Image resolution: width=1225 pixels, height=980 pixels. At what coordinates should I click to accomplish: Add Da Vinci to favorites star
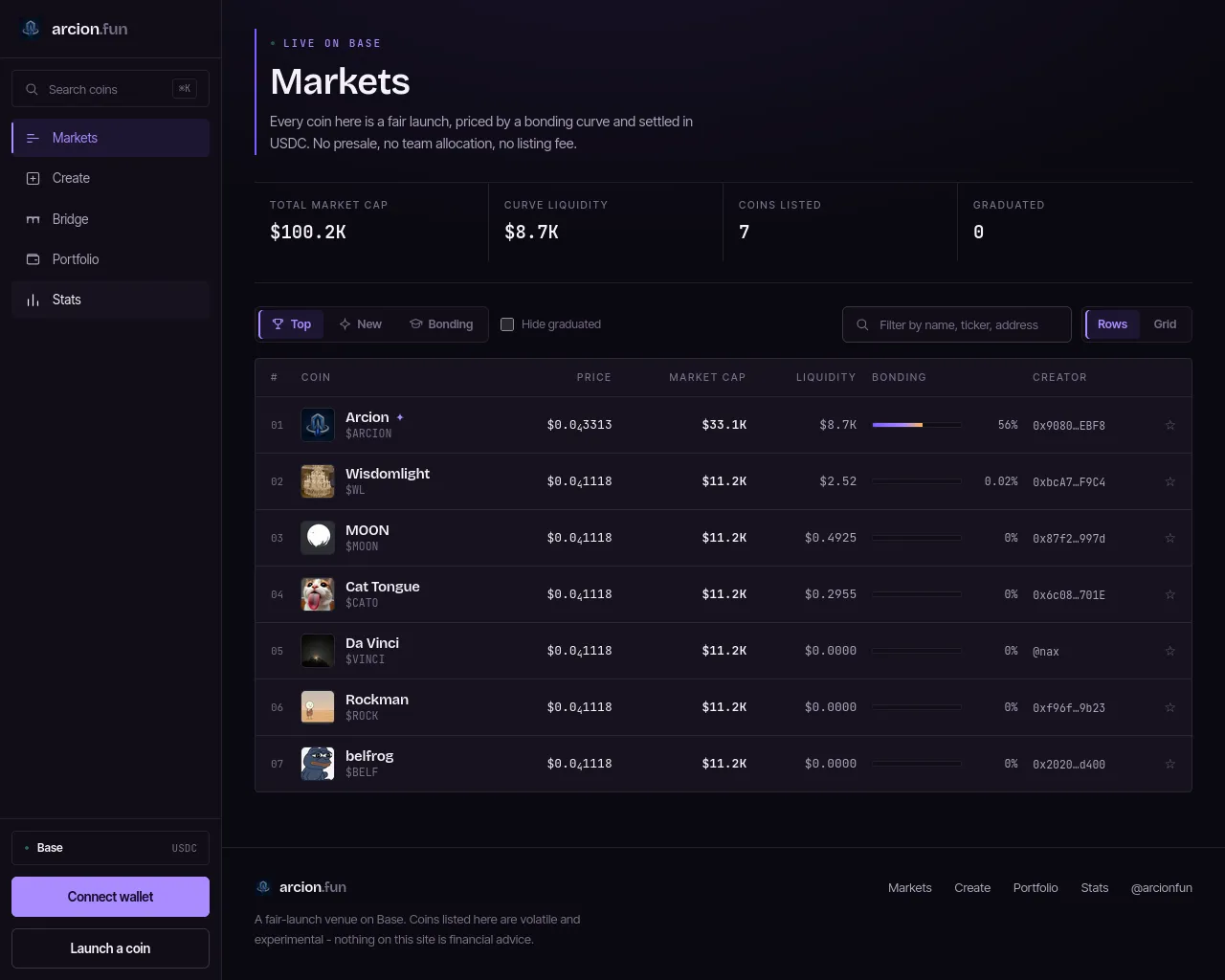1169,651
